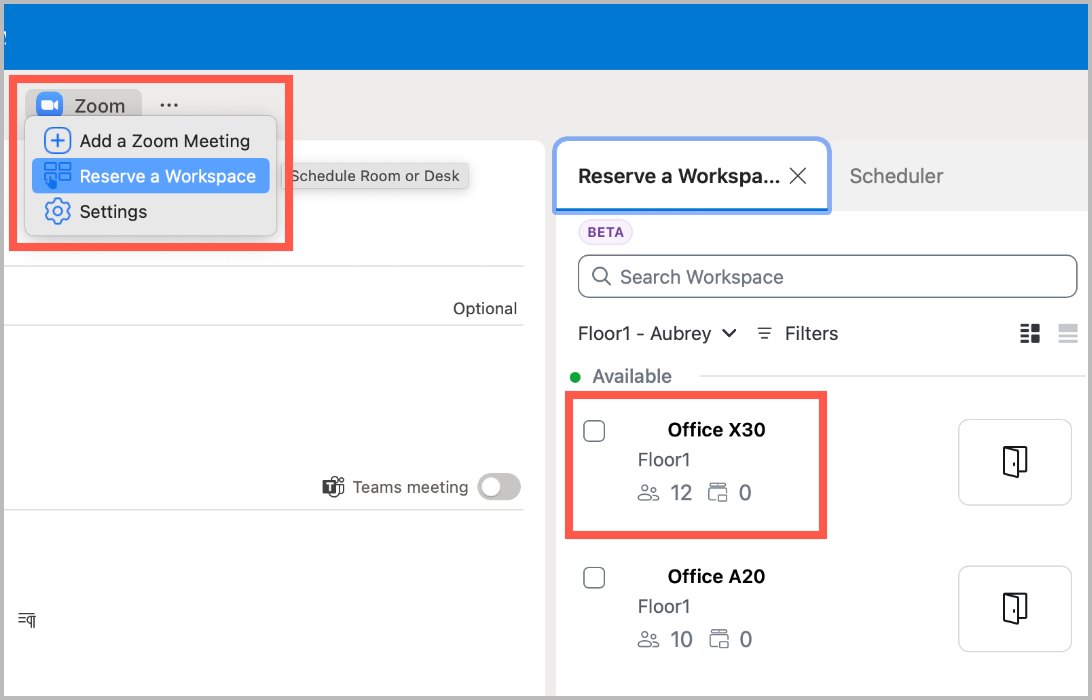Open the three-dot more options menu

tap(169, 105)
